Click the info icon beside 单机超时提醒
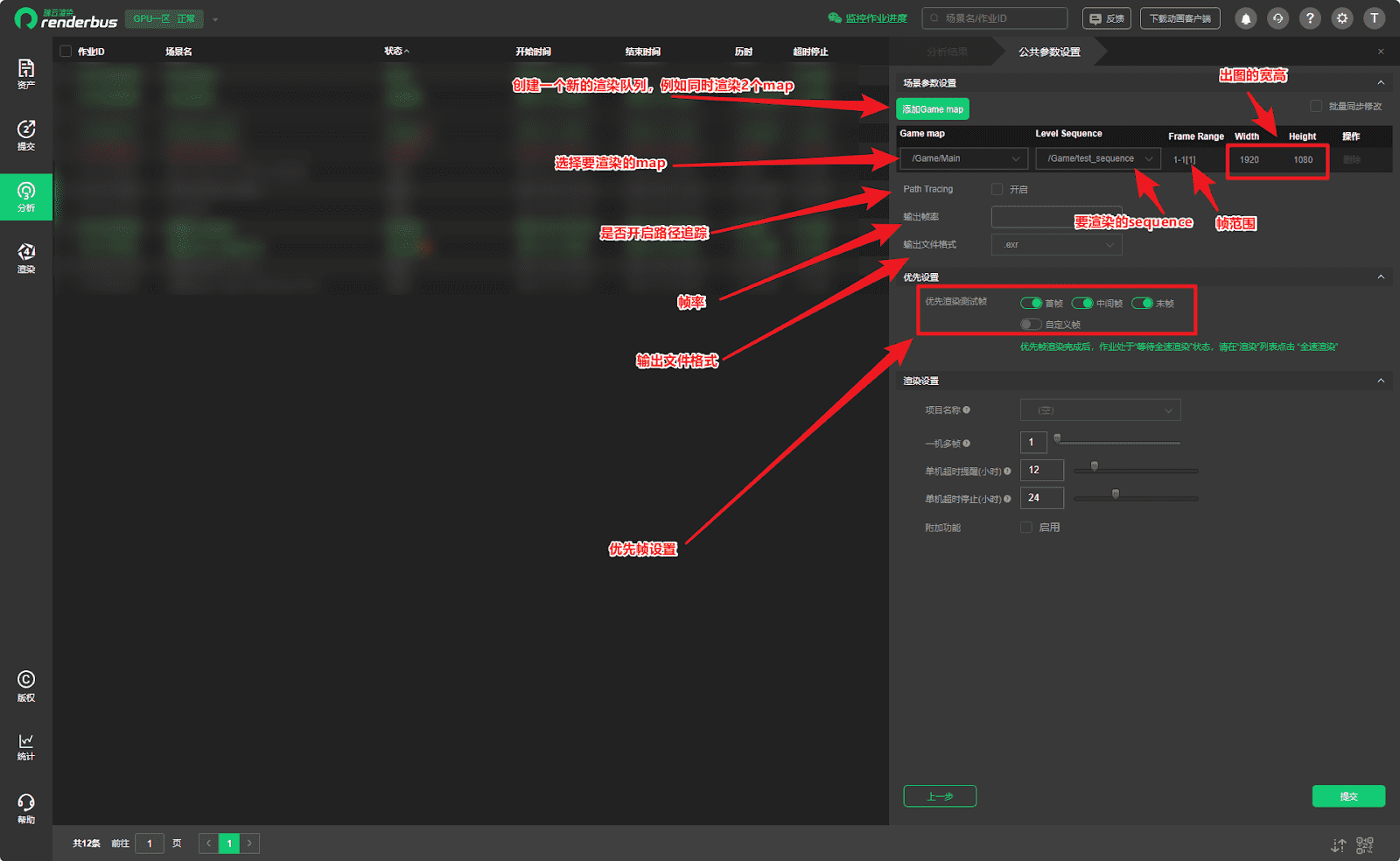The image size is (1400, 861). tap(1007, 472)
